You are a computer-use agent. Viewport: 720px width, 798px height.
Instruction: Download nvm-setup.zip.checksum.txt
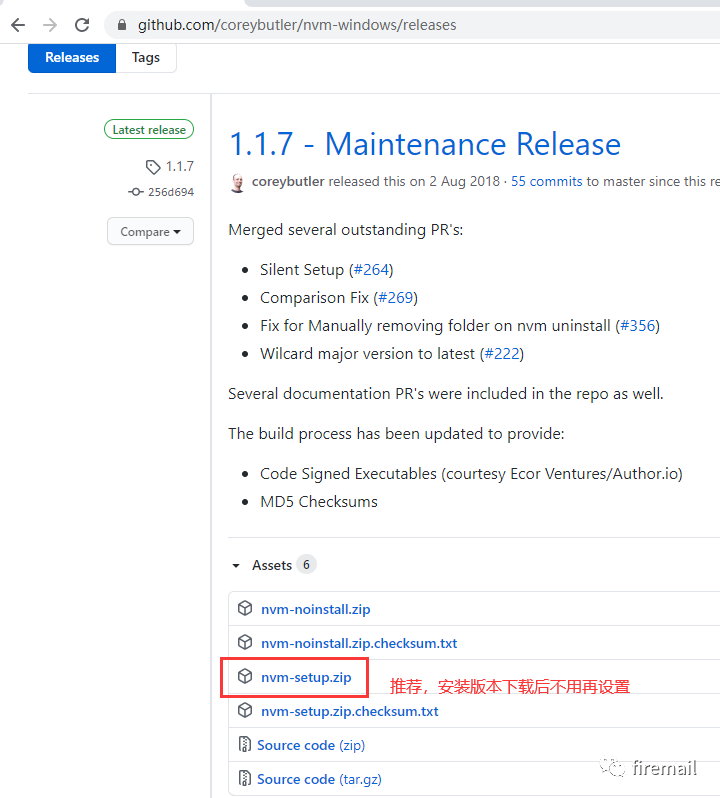click(350, 711)
